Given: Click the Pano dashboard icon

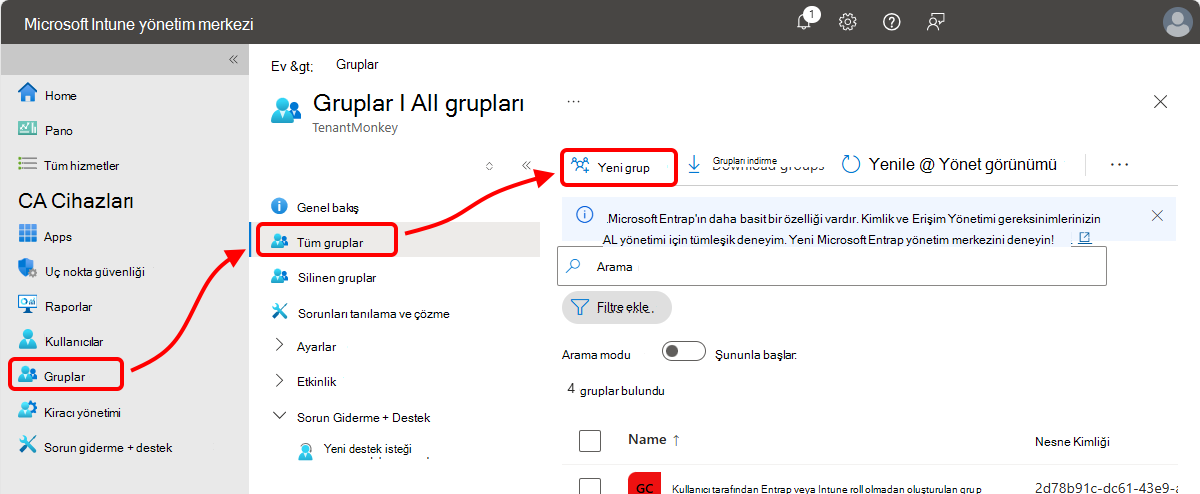Looking at the screenshot, I should tap(28, 129).
